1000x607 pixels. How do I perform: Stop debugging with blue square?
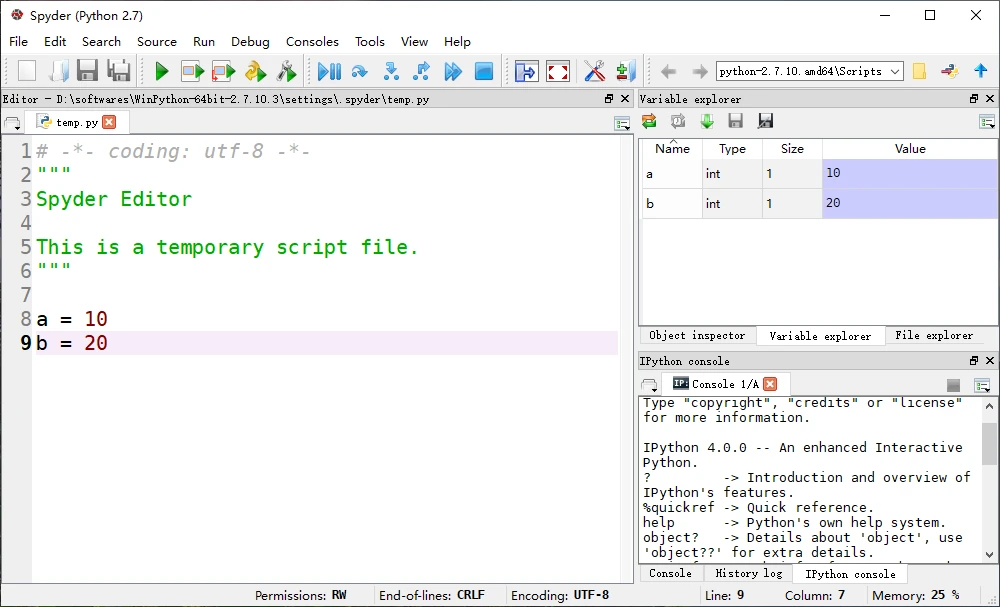tap(484, 71)
